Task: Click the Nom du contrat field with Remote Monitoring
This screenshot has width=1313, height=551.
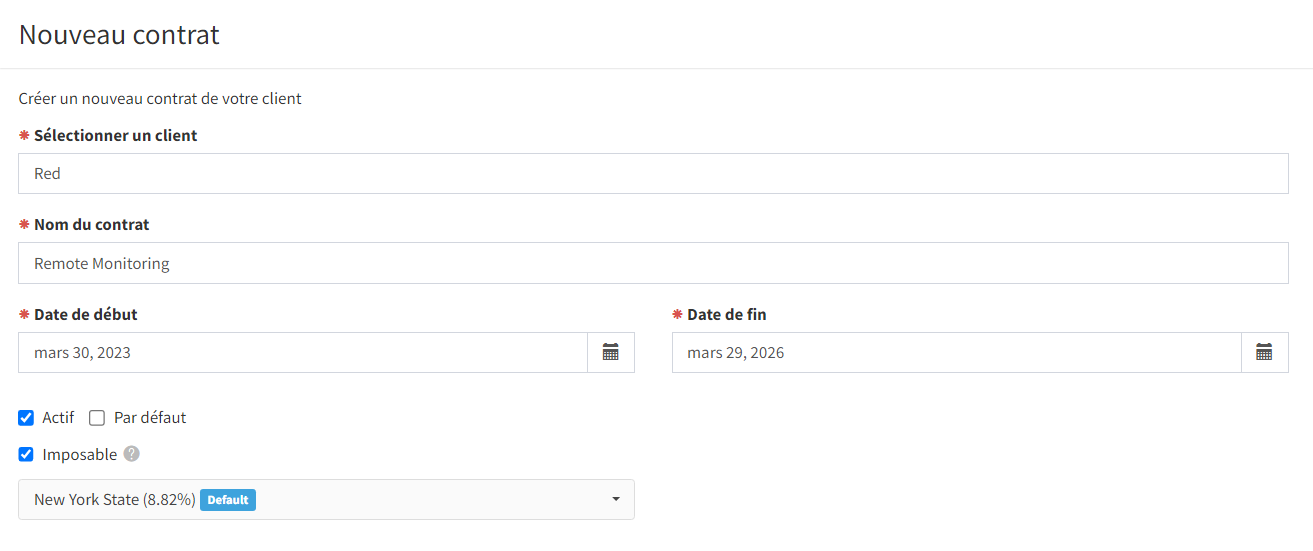Action: 653,263
